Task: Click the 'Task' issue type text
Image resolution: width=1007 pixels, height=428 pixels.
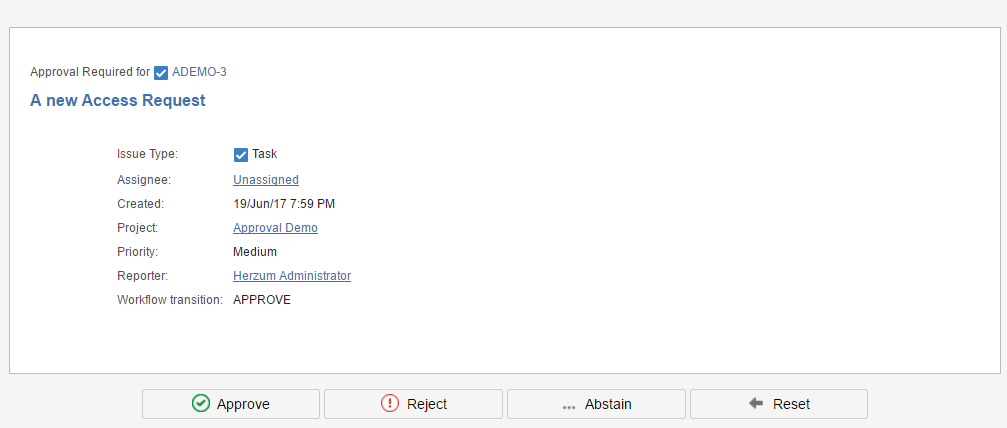Action: (265, 154)
